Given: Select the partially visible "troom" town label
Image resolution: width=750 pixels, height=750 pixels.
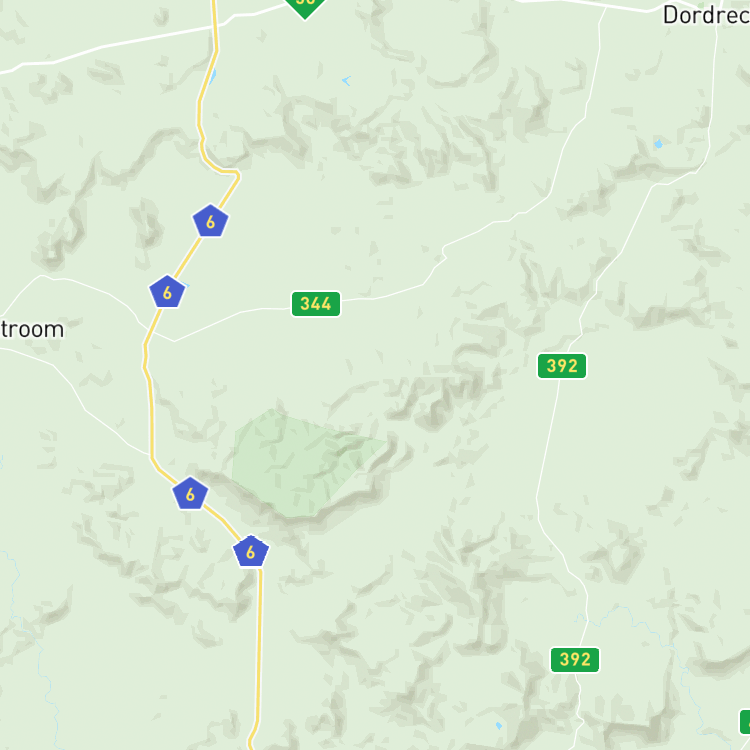Looking at the screenshot, I should pyautogui.click(x=32, y=330).
